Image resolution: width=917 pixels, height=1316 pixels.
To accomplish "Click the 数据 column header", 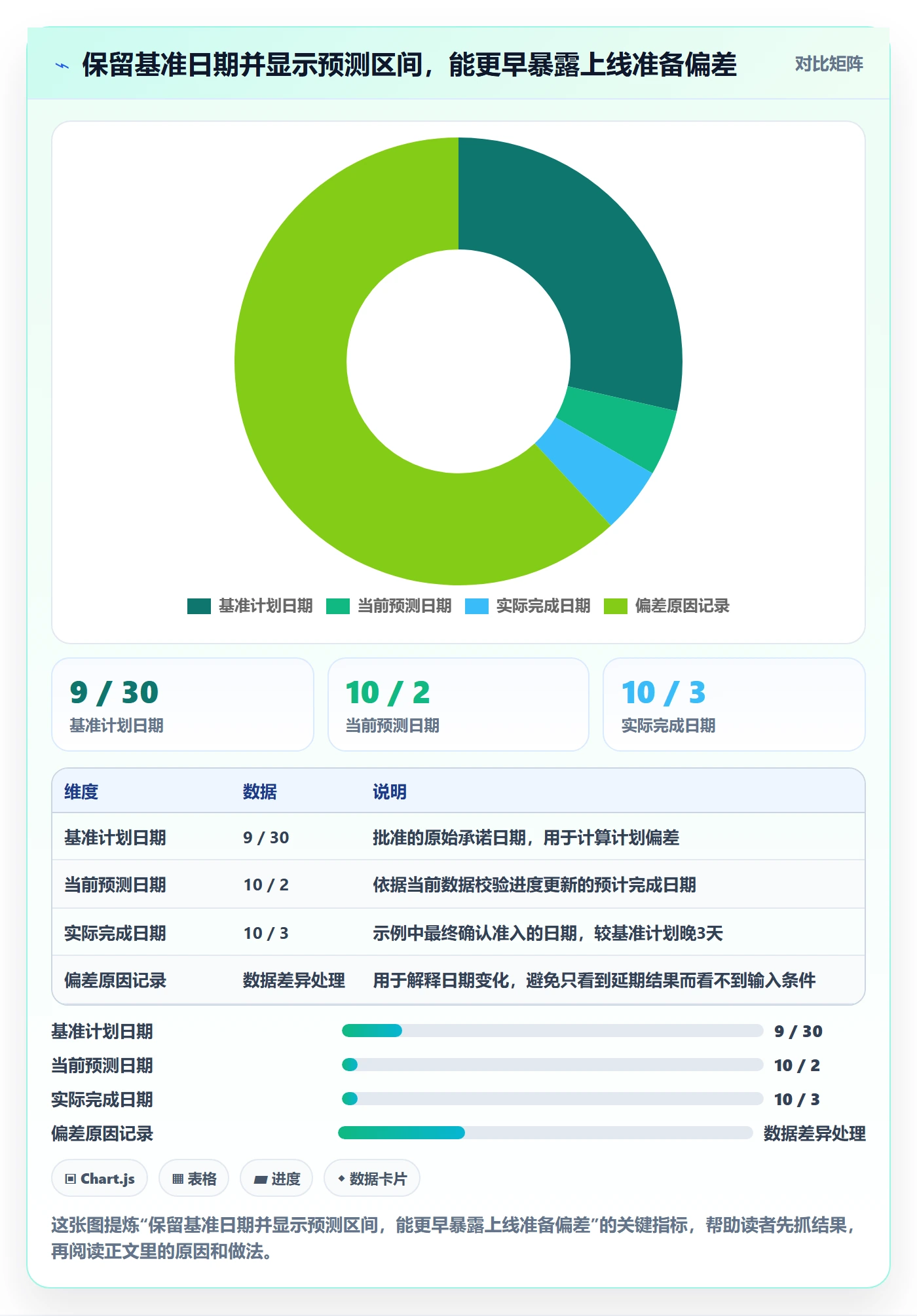I will (260, 792).
